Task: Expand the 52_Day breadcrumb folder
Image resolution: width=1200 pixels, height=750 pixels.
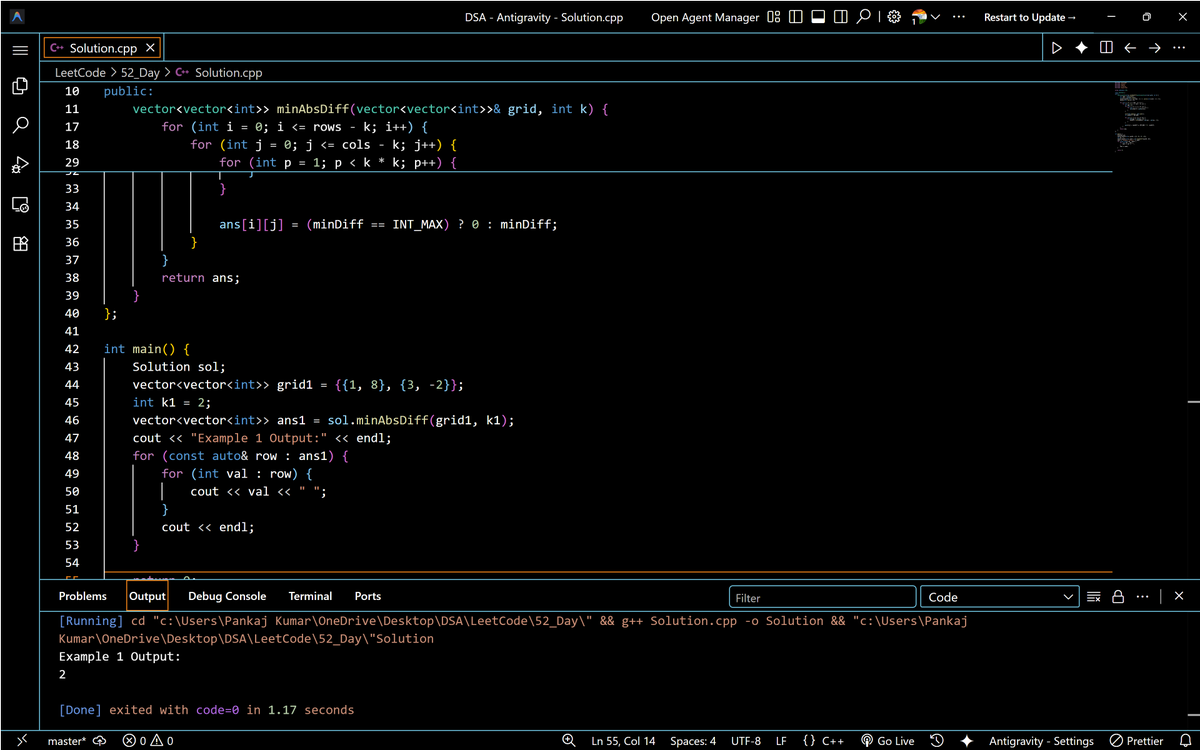Action: 140,73
